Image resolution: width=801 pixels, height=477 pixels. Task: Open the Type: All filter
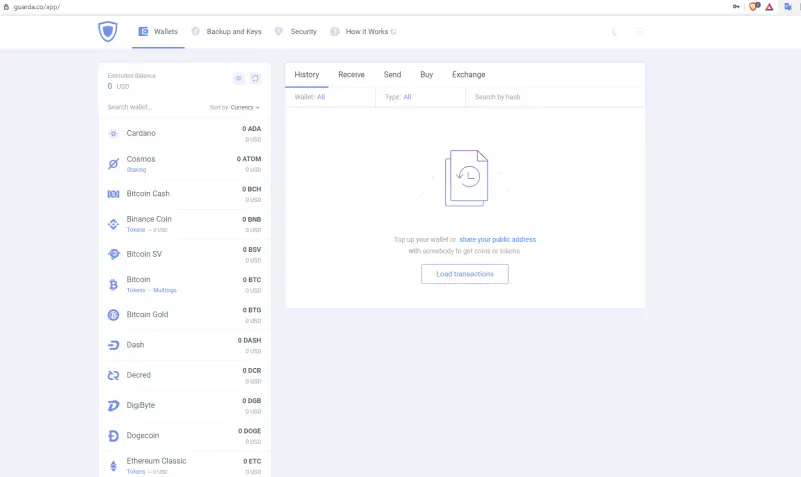398,97
